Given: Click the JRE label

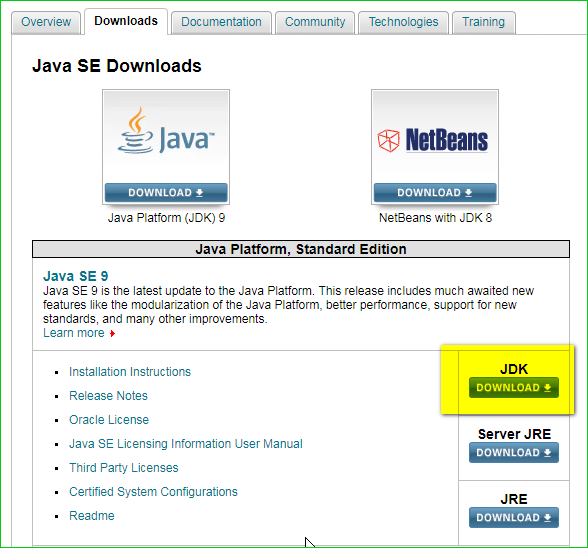Looking at the screenshot, I should point(514,499).
